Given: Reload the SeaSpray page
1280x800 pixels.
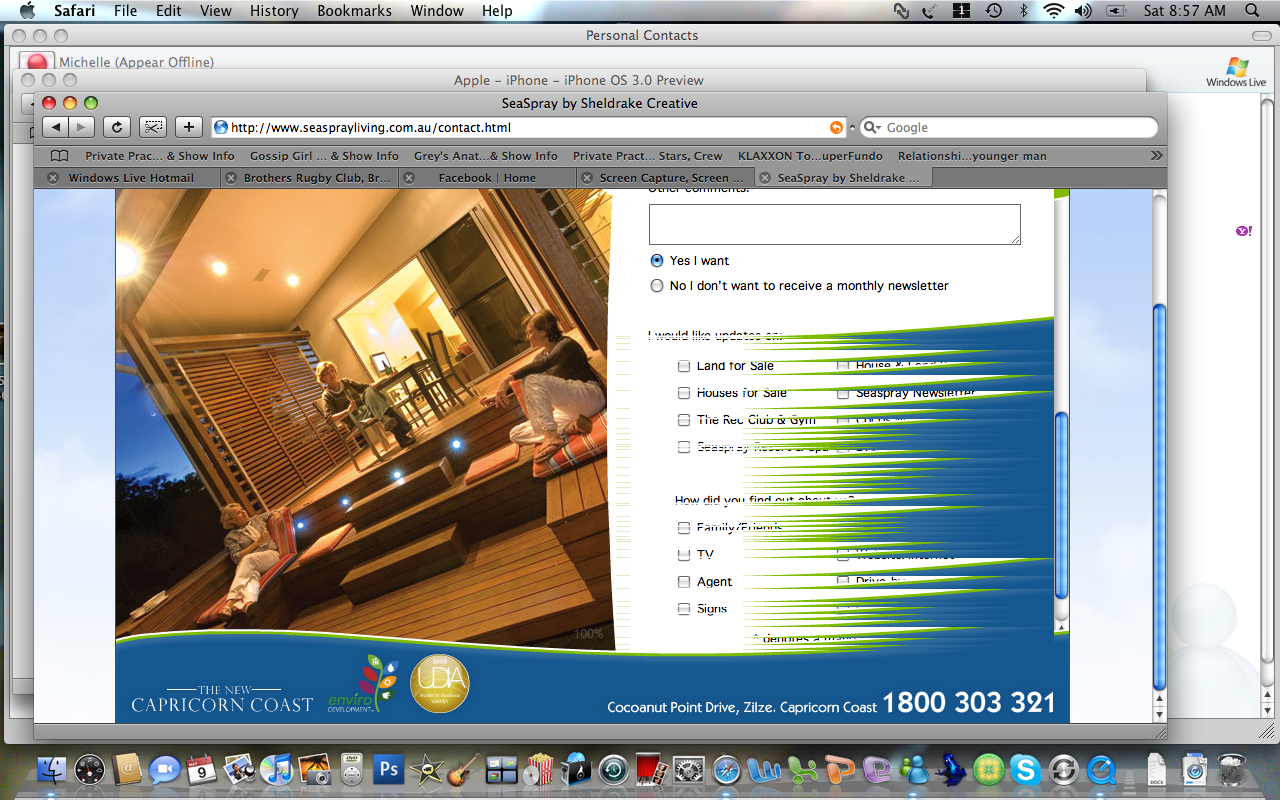Looking at the screenshot, I should coord(117,127).
